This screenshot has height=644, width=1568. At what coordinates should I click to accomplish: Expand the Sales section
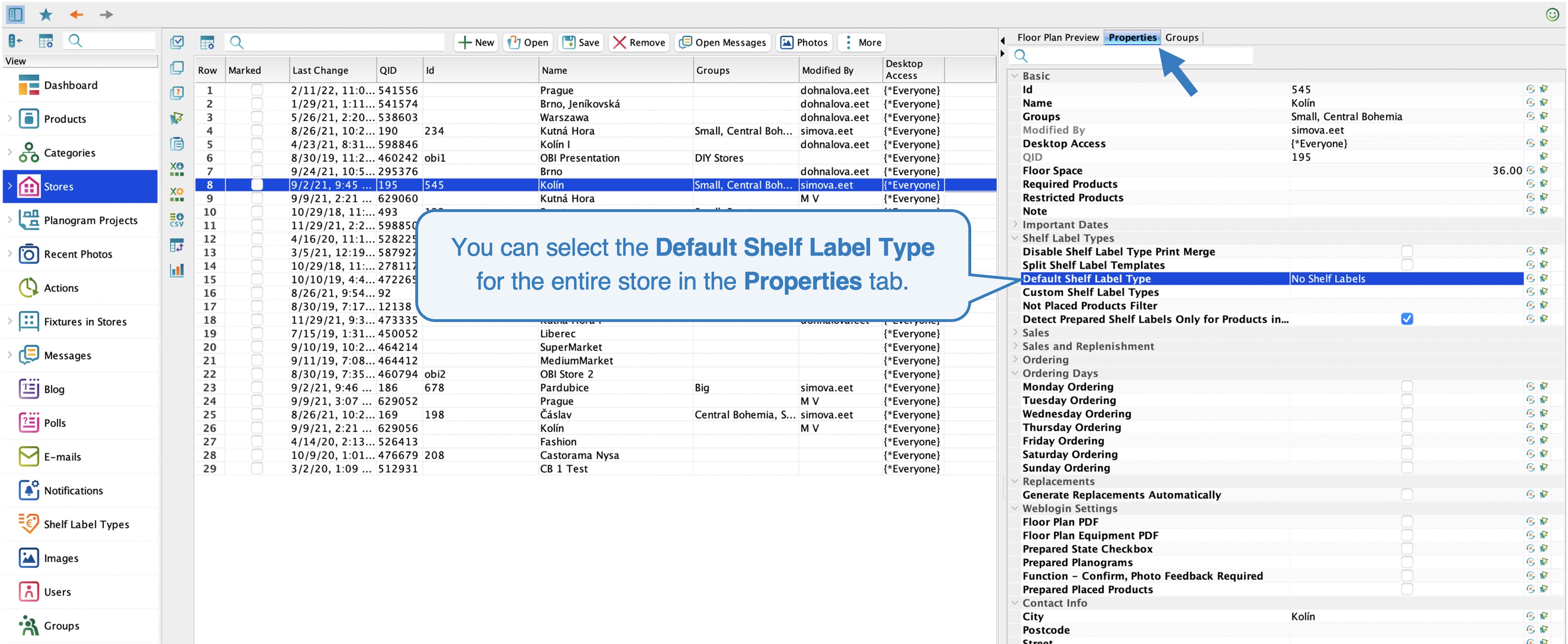click(1015, 333)
